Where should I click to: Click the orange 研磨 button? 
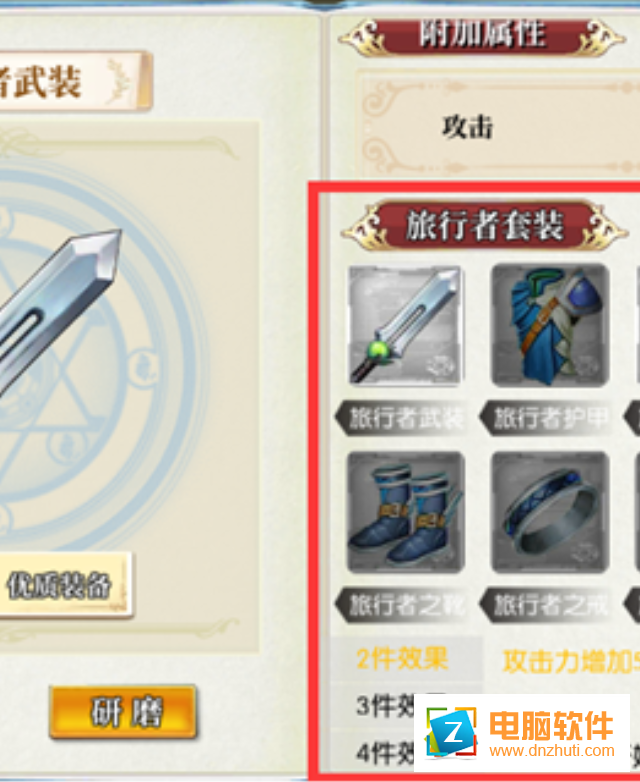(123, 712)
